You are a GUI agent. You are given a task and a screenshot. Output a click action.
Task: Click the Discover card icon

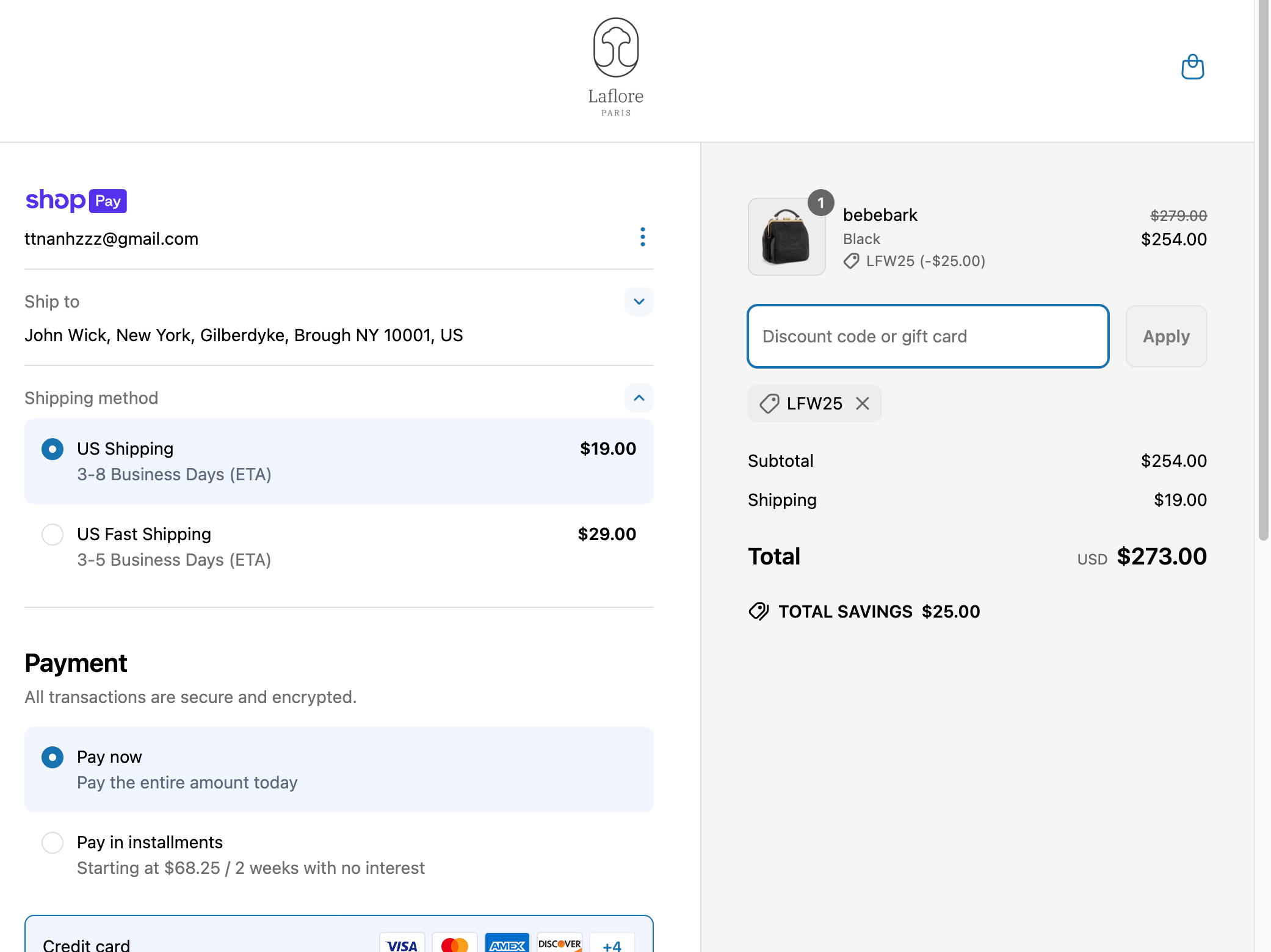coord(559,944)
